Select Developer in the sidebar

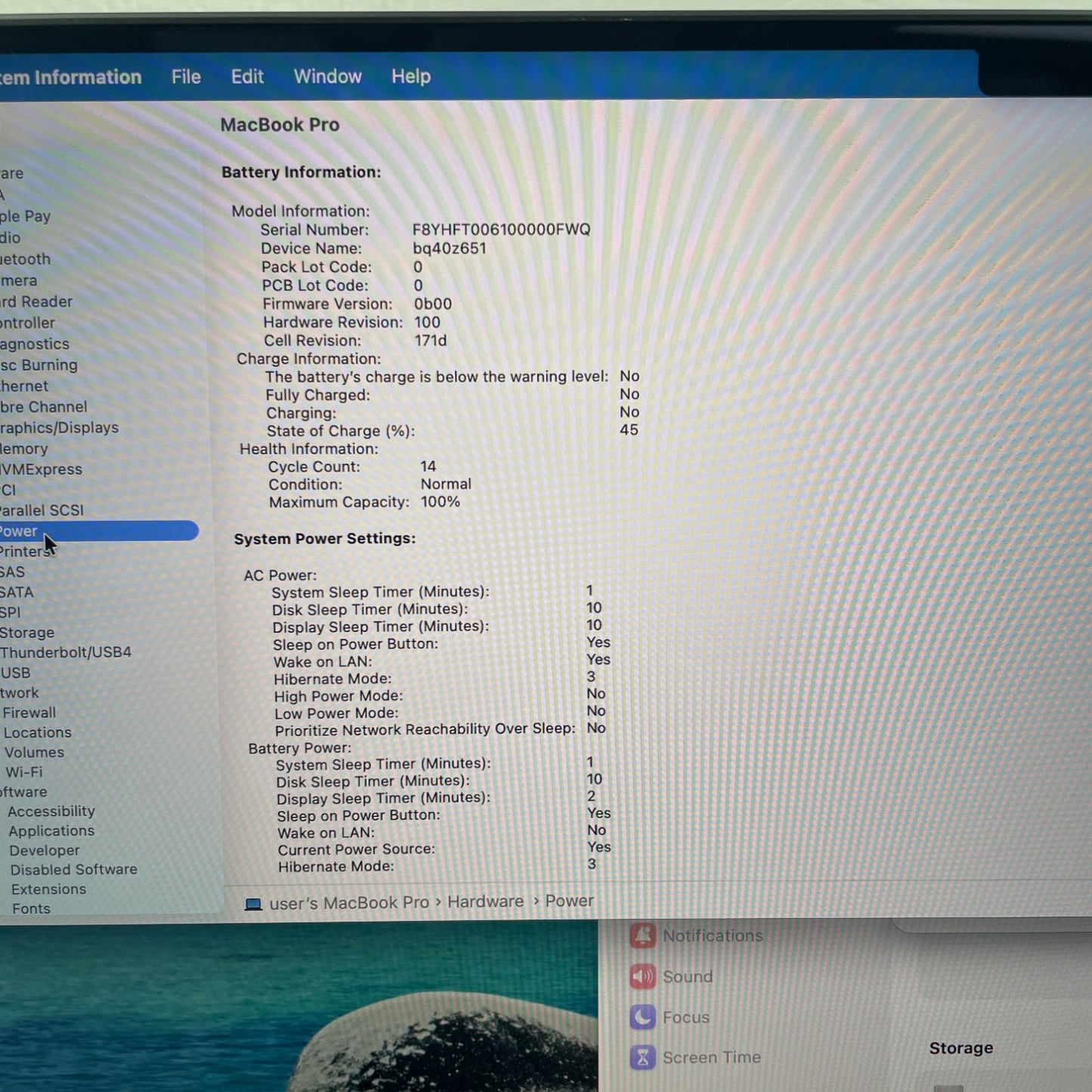coord(45,850)
